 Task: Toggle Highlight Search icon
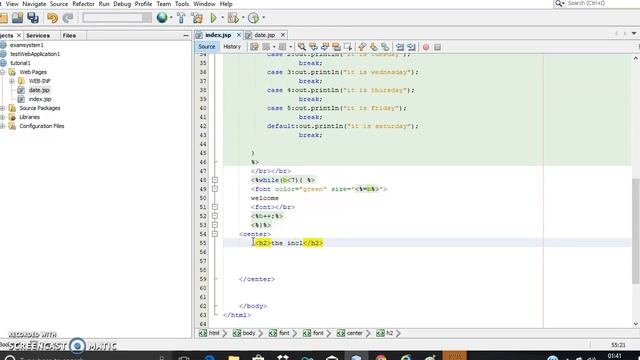(336, 47)
